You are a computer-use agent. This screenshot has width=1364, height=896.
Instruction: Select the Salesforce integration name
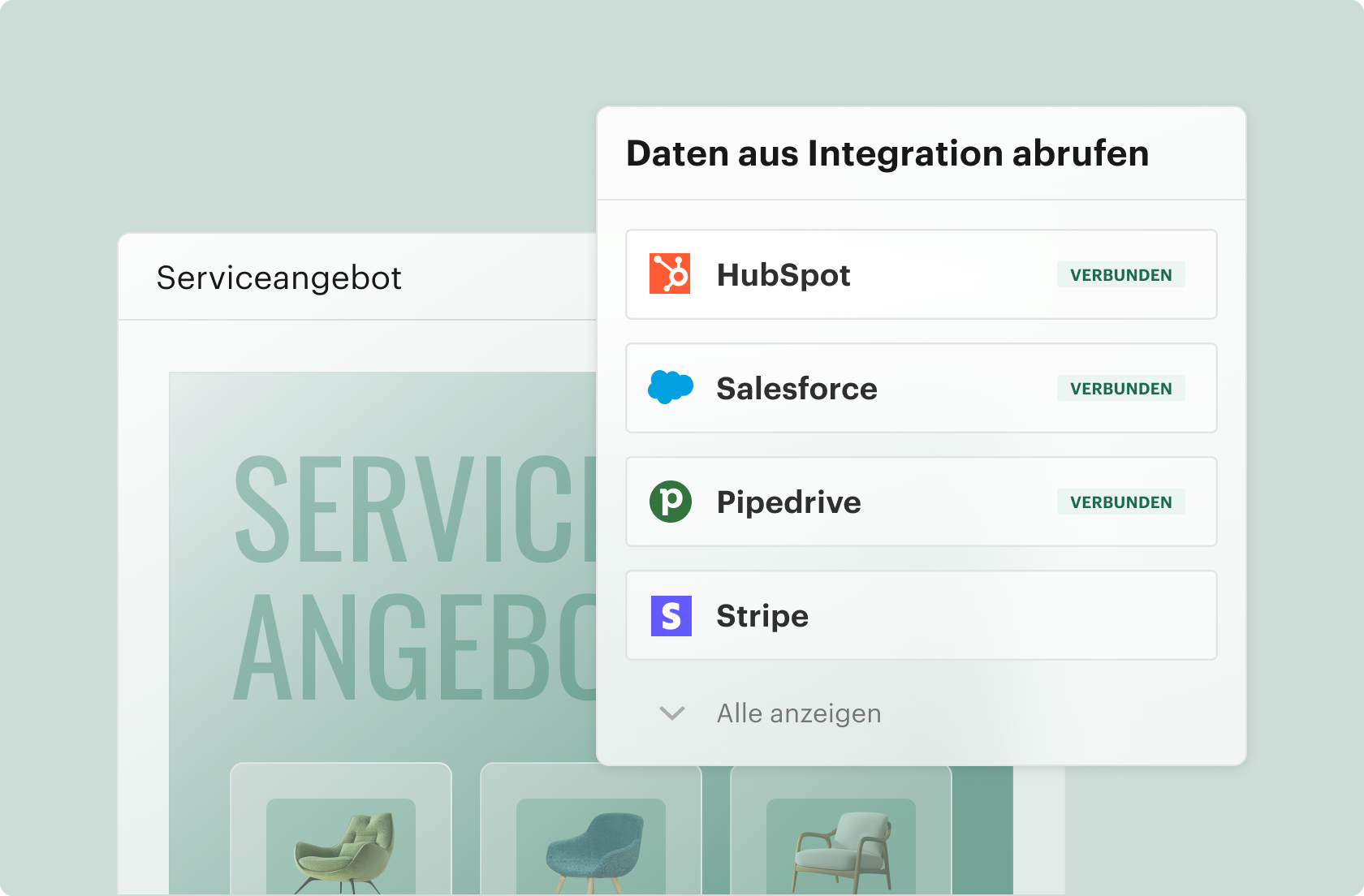coord(796,389)
